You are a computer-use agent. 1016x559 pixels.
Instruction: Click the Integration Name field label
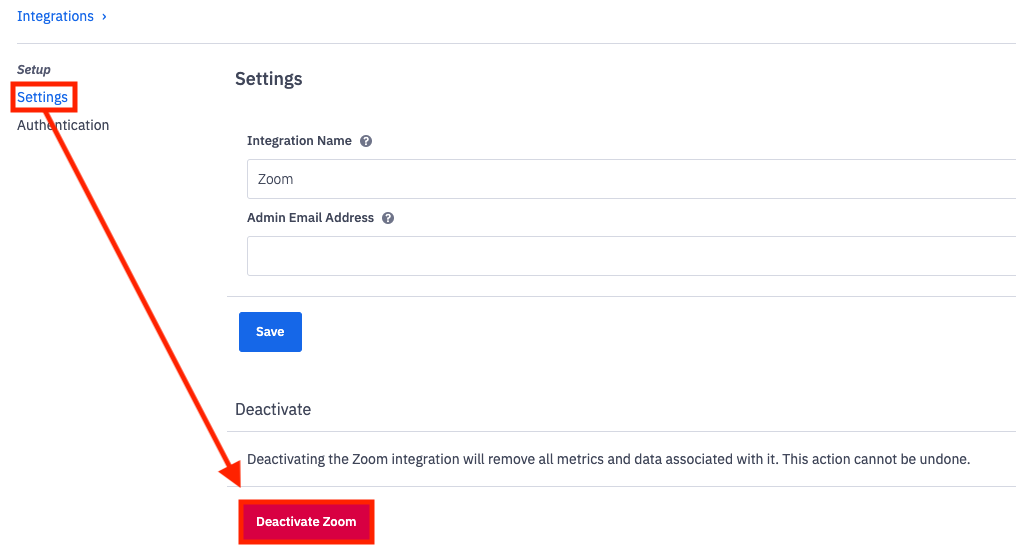pos(299,141)
